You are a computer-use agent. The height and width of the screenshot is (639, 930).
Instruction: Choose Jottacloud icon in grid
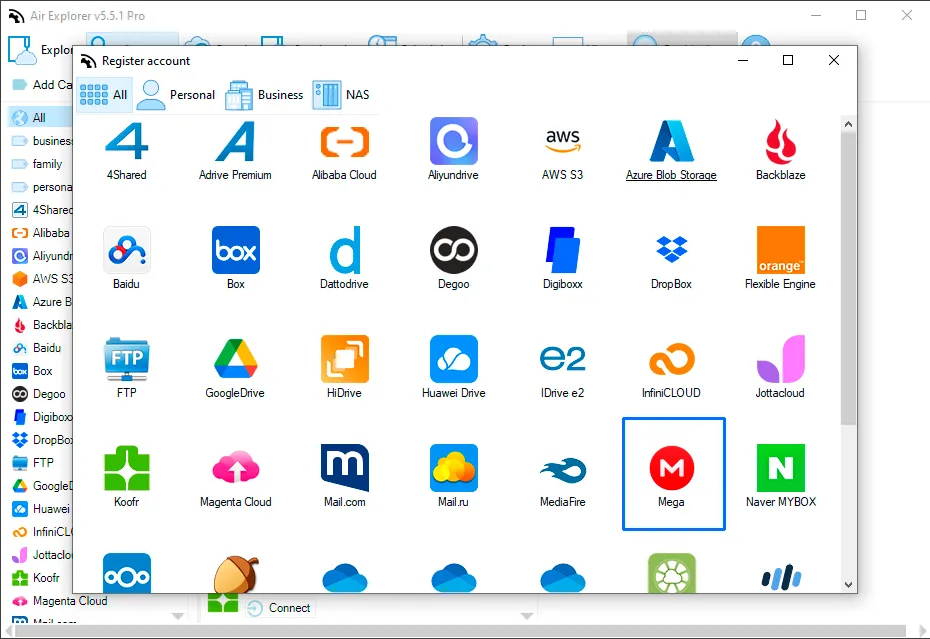(x=781, y=359)
